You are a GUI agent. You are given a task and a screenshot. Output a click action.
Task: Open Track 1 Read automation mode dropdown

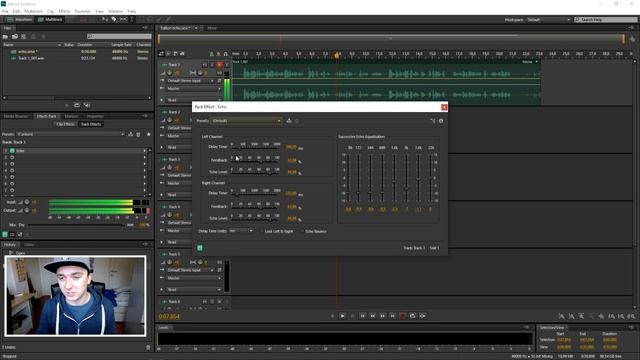click(193, 100)
